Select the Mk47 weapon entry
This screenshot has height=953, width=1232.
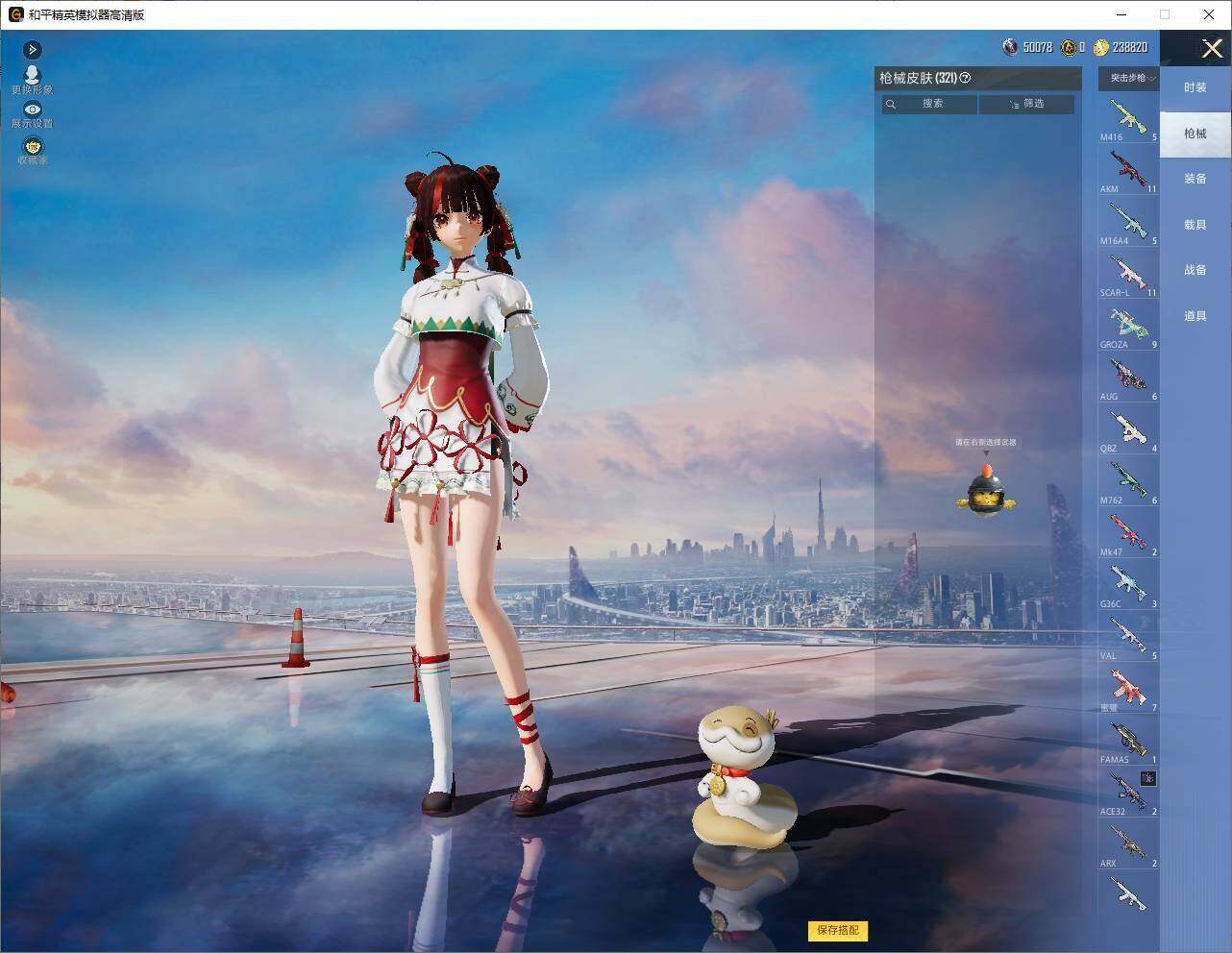click(1128, 534)
